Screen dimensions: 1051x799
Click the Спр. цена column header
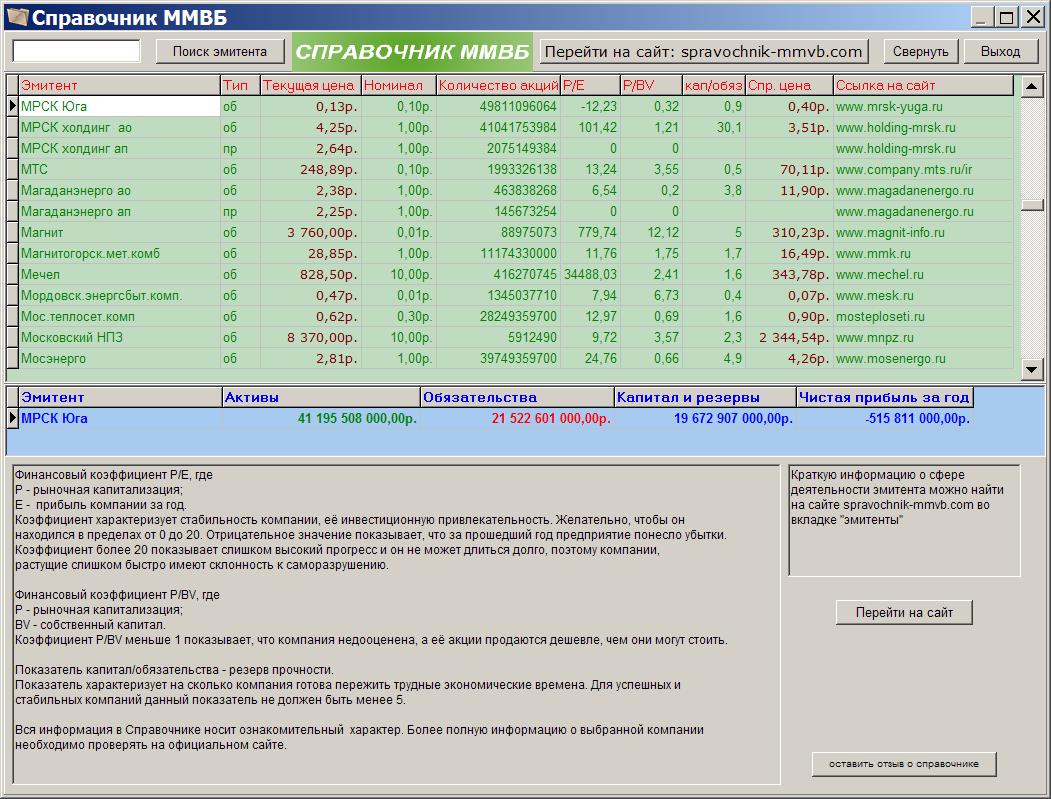click(x=789, y=85)
